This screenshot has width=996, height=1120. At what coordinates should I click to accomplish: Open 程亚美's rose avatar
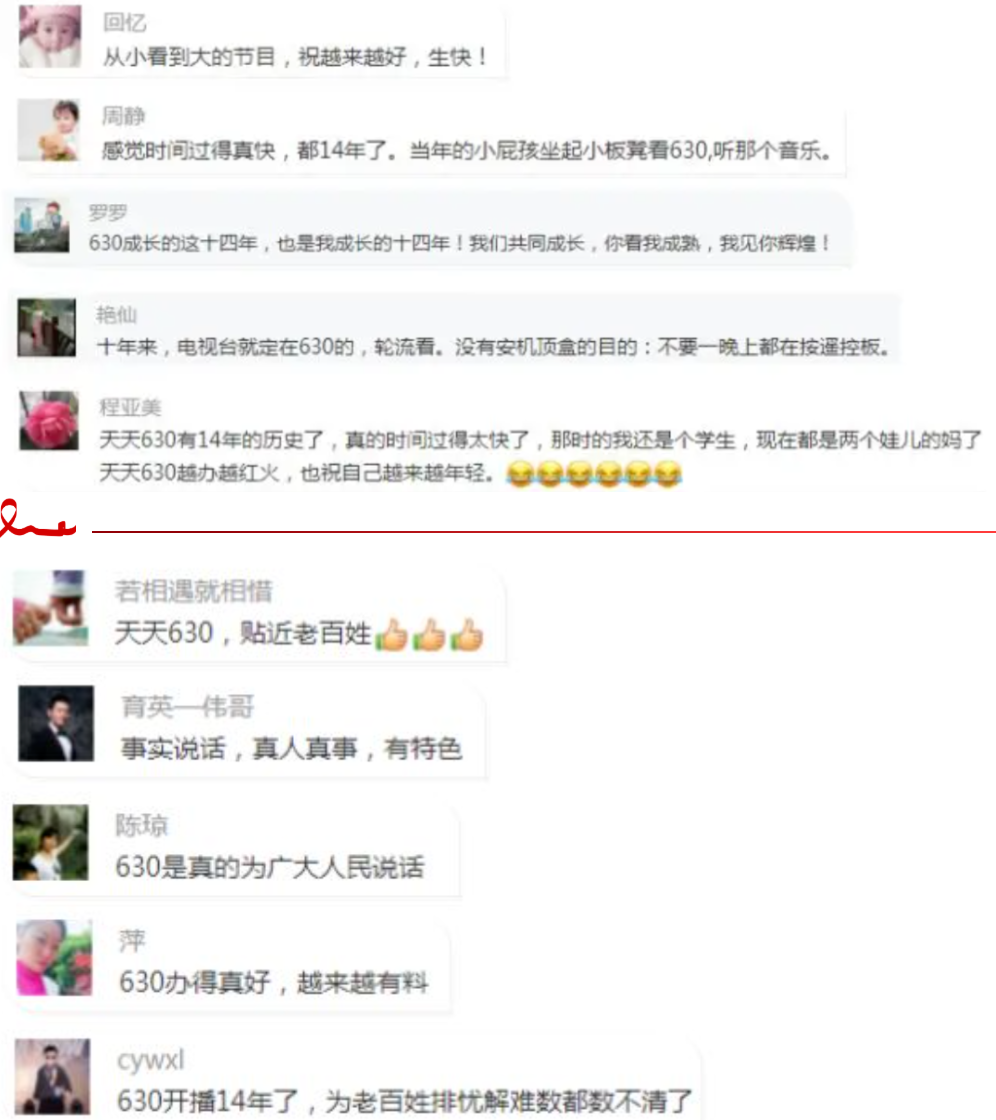pos(49,420)
